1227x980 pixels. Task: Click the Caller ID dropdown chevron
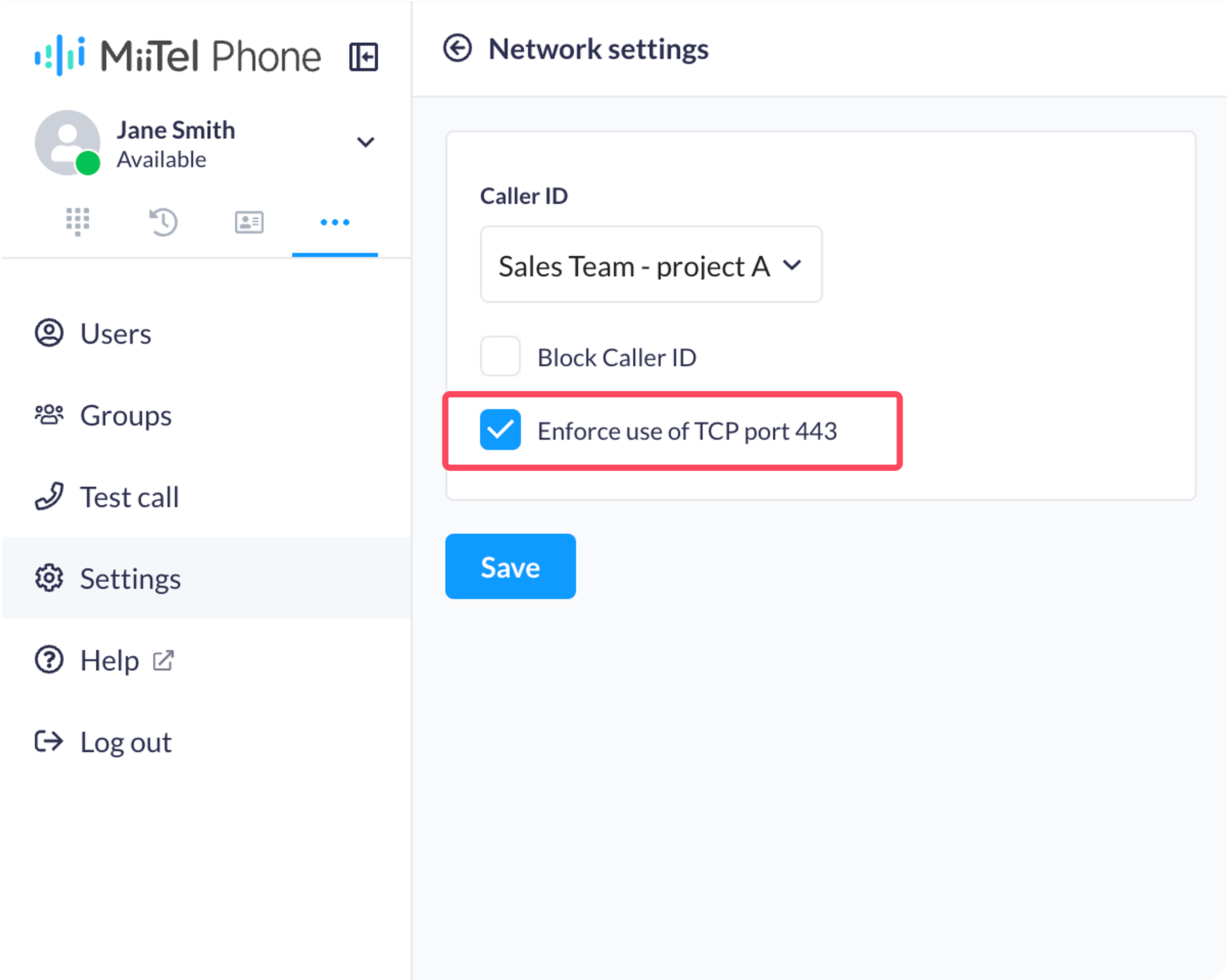pos(792,265)
